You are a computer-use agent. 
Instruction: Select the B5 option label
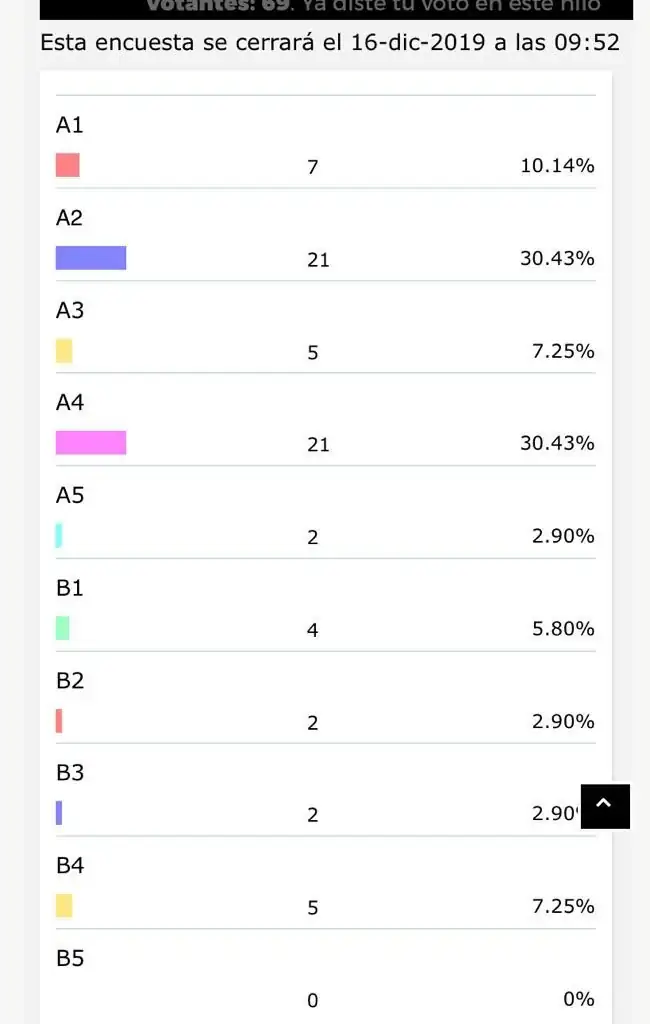tap(70, 958)
